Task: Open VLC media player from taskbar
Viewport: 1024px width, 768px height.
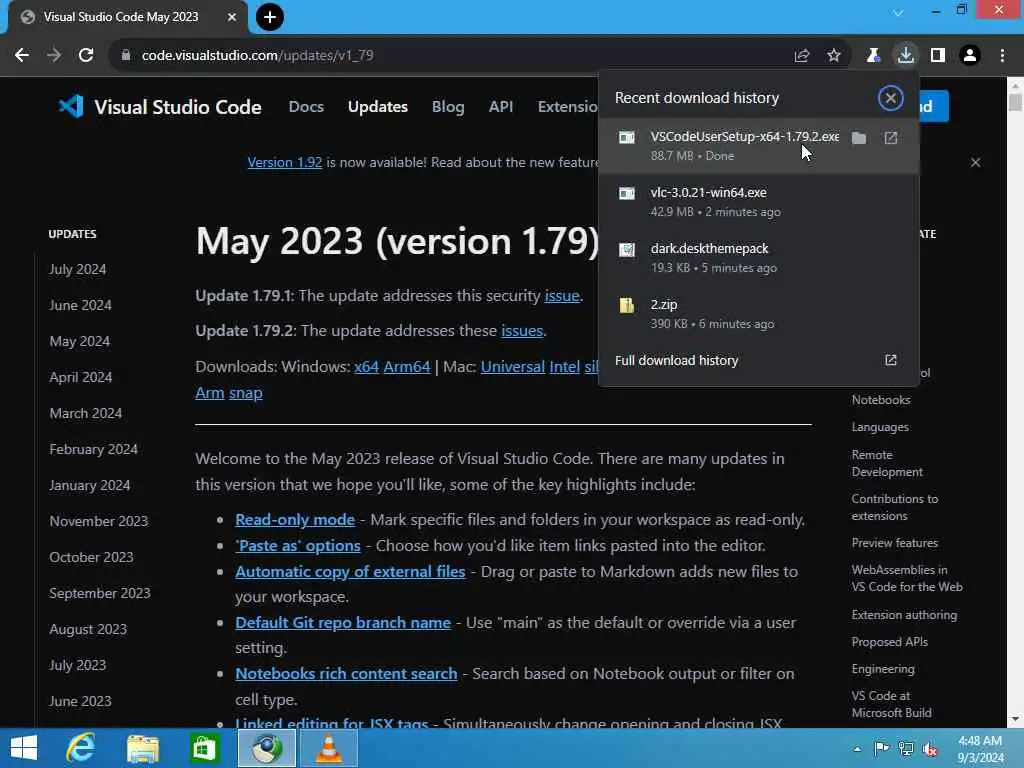Action: (x=328, y=748)
